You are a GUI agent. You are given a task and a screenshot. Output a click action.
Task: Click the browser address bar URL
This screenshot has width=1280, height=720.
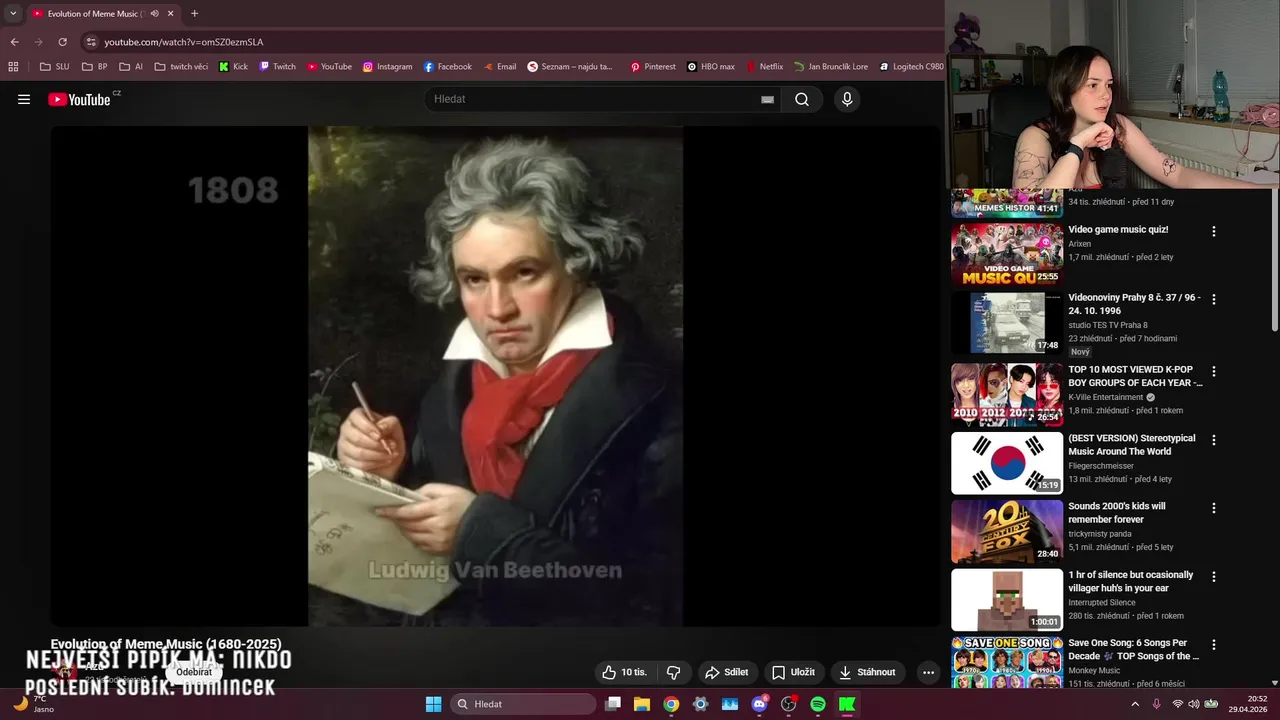tap(184, 42)
